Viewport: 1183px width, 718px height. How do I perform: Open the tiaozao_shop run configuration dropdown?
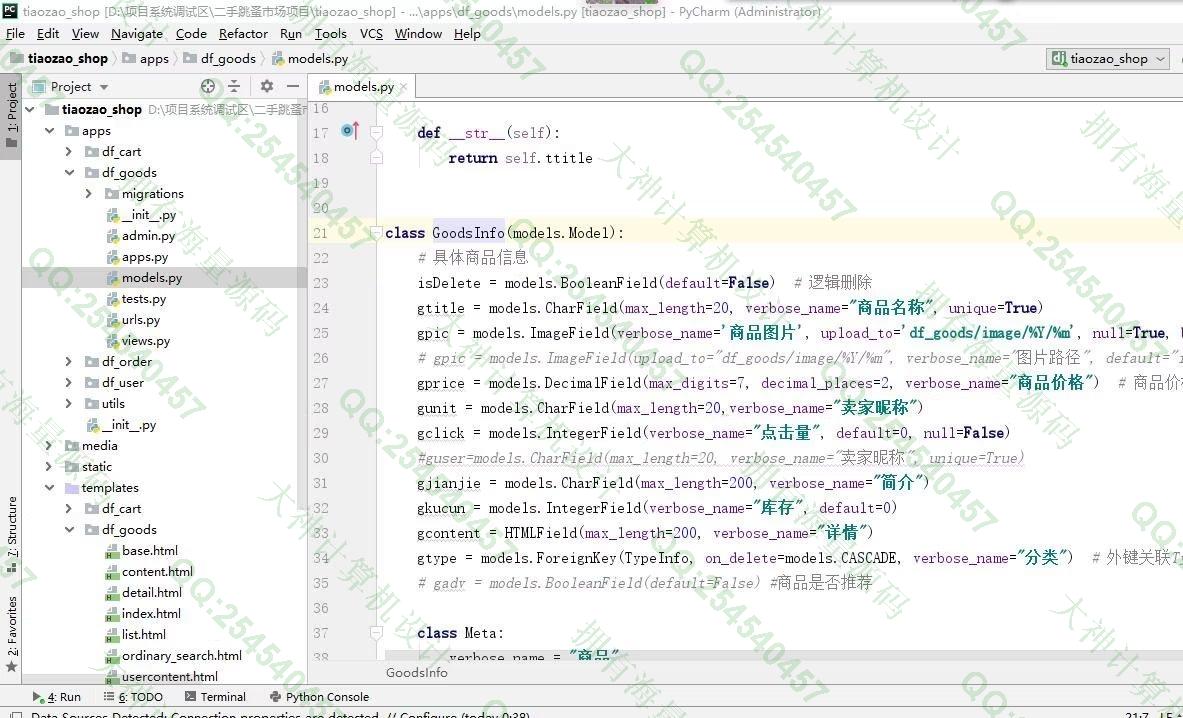point(1109,59)
